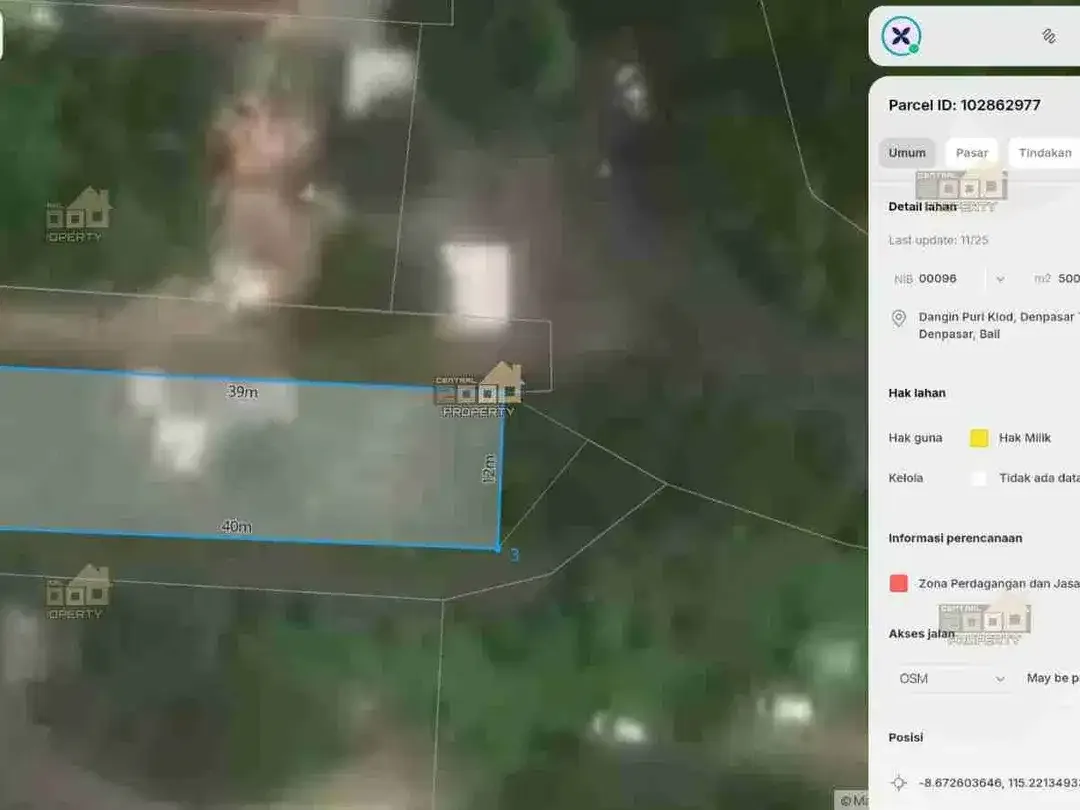The width and height of the screenshot is (1080, 810).
Task: Switch to the Pasar tab
Action: [x=972, y=153]
